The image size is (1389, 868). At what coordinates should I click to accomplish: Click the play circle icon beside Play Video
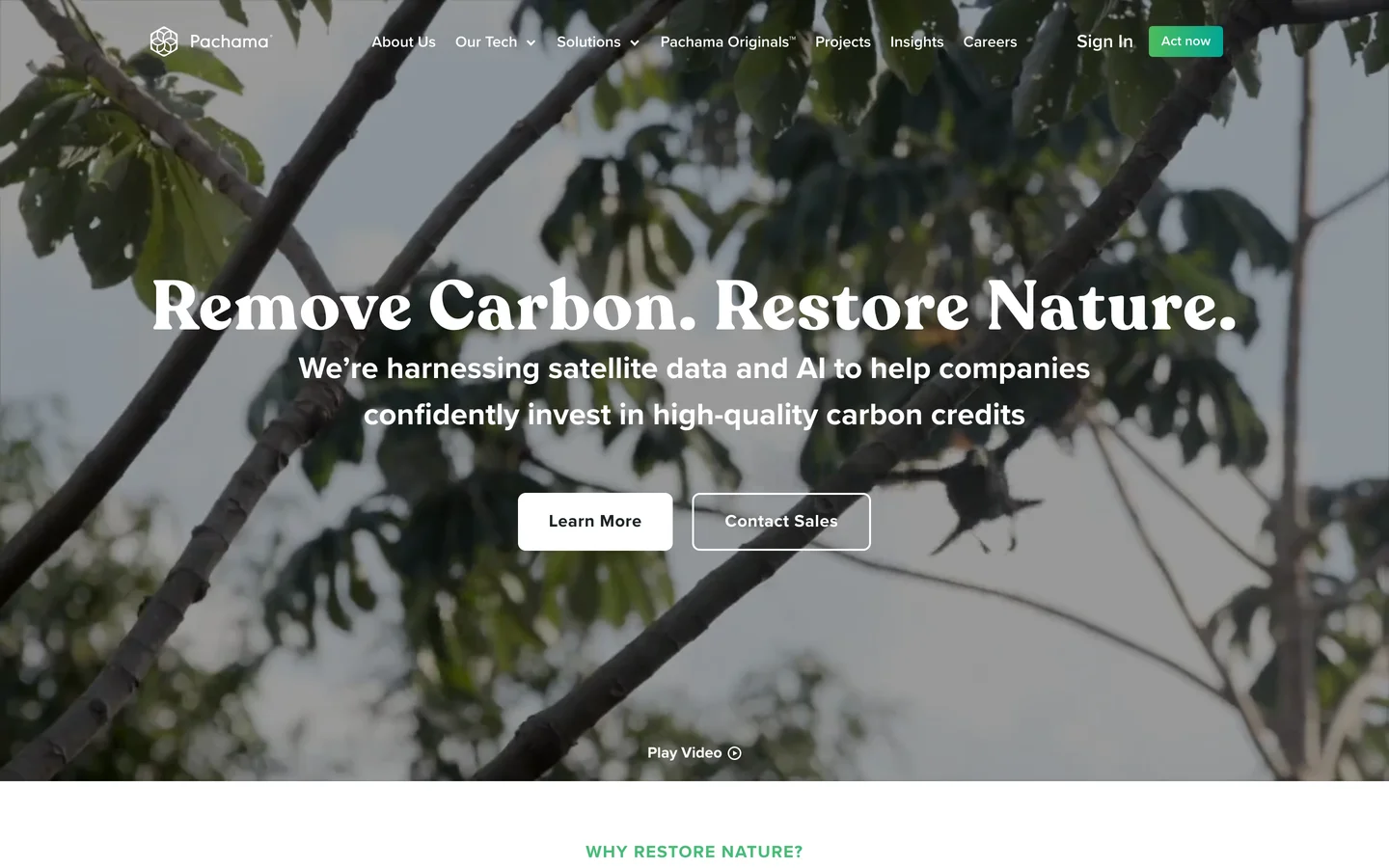coord(735,753)
